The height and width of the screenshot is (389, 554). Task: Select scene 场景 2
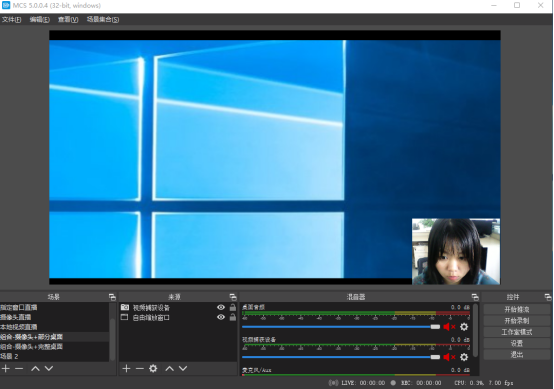pyautogui.click(x=54, y=356)
